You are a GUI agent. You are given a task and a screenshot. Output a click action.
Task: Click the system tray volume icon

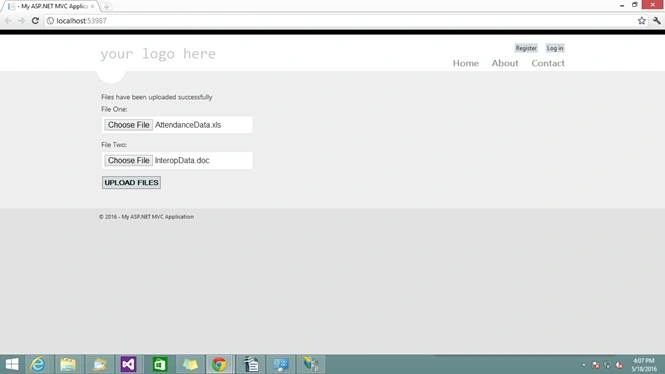coord(620,365)
